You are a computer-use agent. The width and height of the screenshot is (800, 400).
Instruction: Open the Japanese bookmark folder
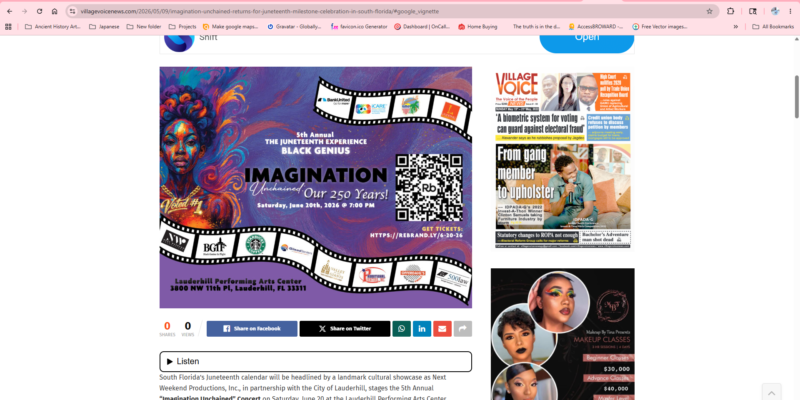[105, 27]
